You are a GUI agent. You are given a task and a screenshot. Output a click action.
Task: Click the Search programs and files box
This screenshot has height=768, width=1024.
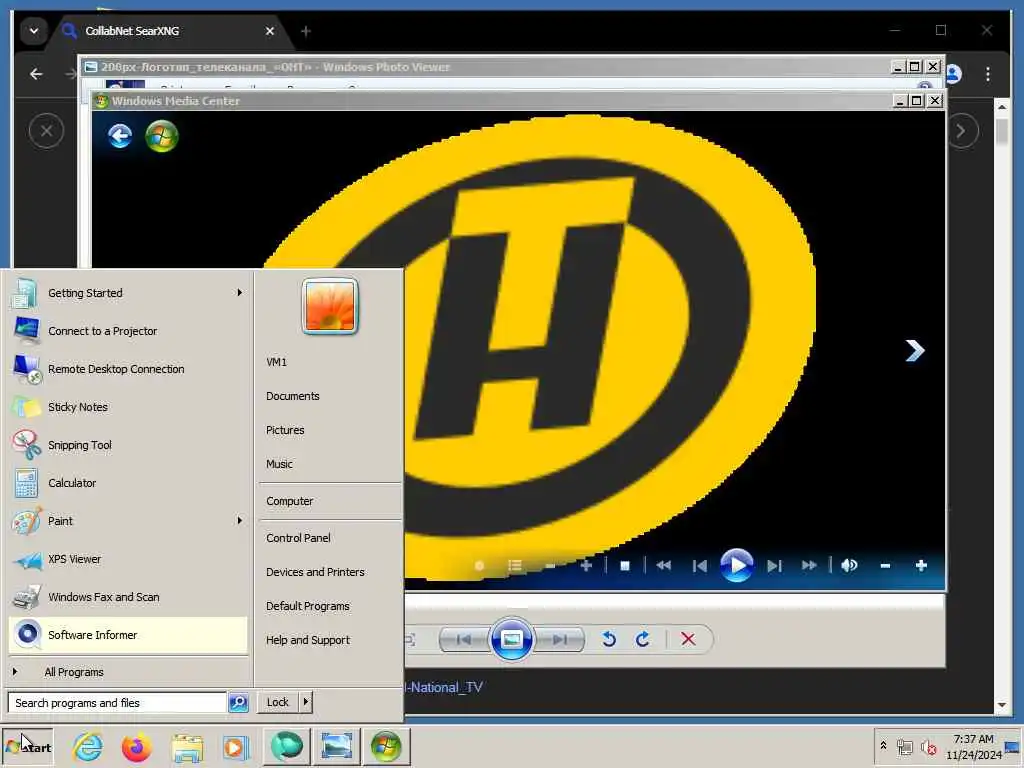[x=118, y=703]
